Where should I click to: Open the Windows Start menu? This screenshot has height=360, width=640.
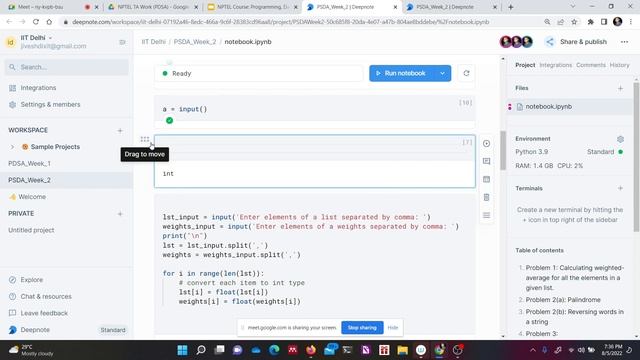[182, 350]
